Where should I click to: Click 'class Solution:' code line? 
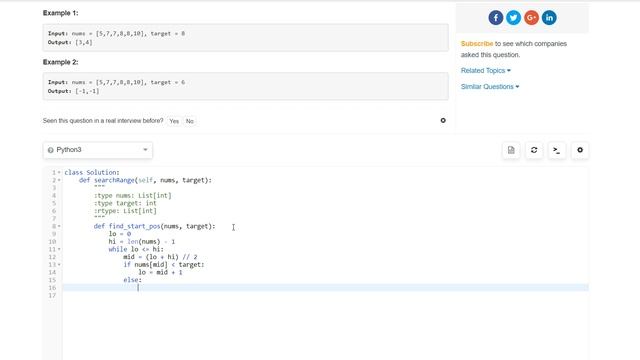[x=92, y=172]
